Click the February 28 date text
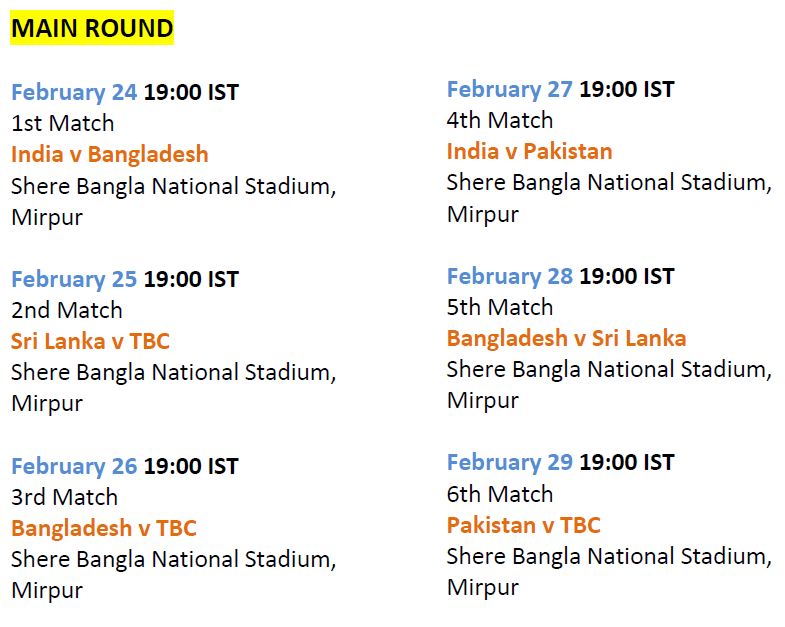This screenshot has width=785, height=627. point(510,276)
